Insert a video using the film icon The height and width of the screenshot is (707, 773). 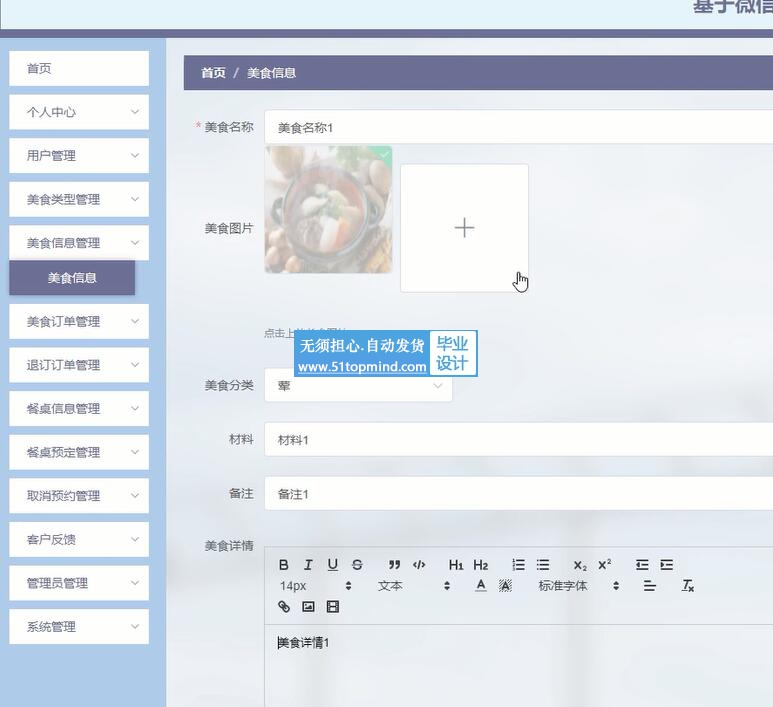pos(333,607)
